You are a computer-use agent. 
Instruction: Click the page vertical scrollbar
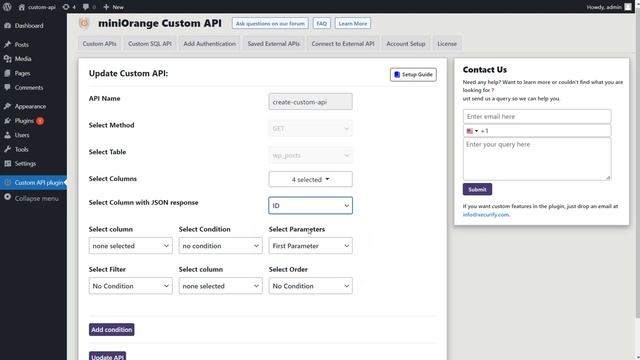[x=637, y=163]
